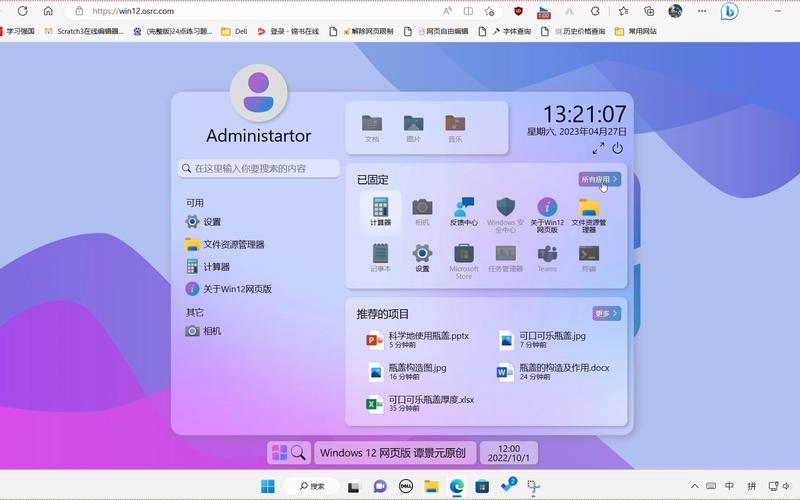Click the volume icon in system tray
Screen dimensions: 800x500
point(786,486)
